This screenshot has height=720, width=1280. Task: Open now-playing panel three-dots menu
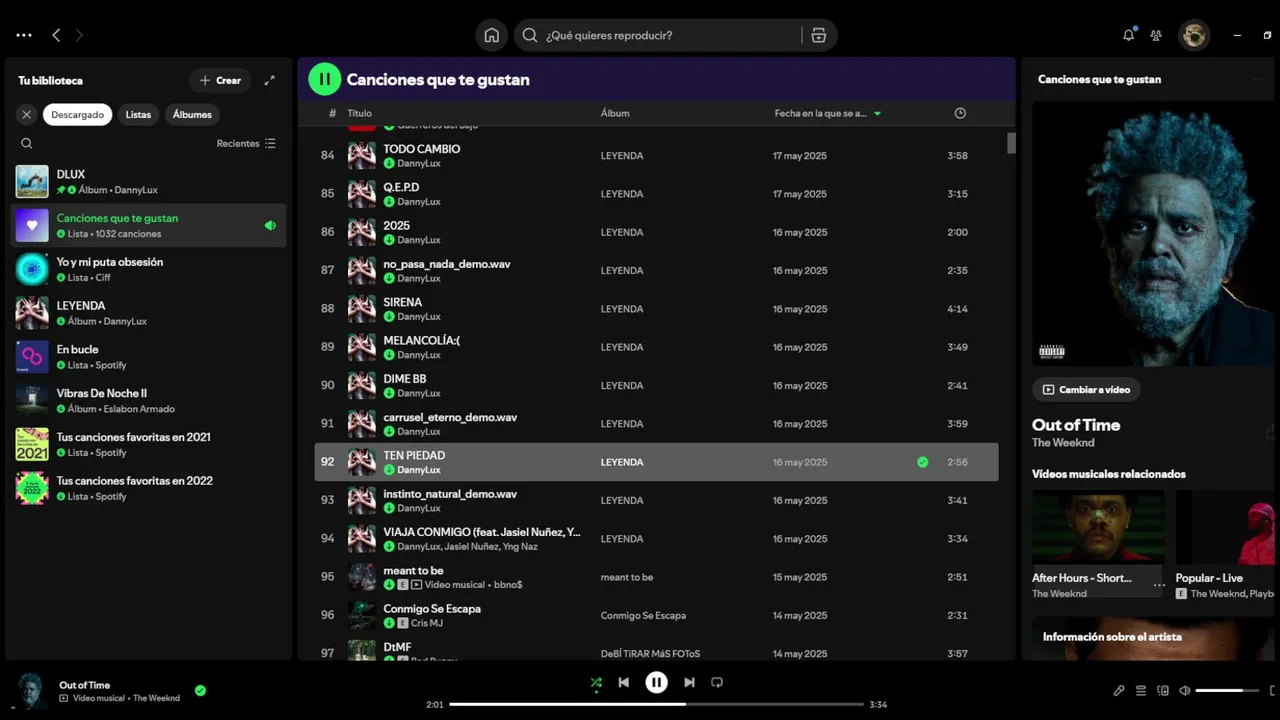pyautogui.click(x=1258, y=79)
